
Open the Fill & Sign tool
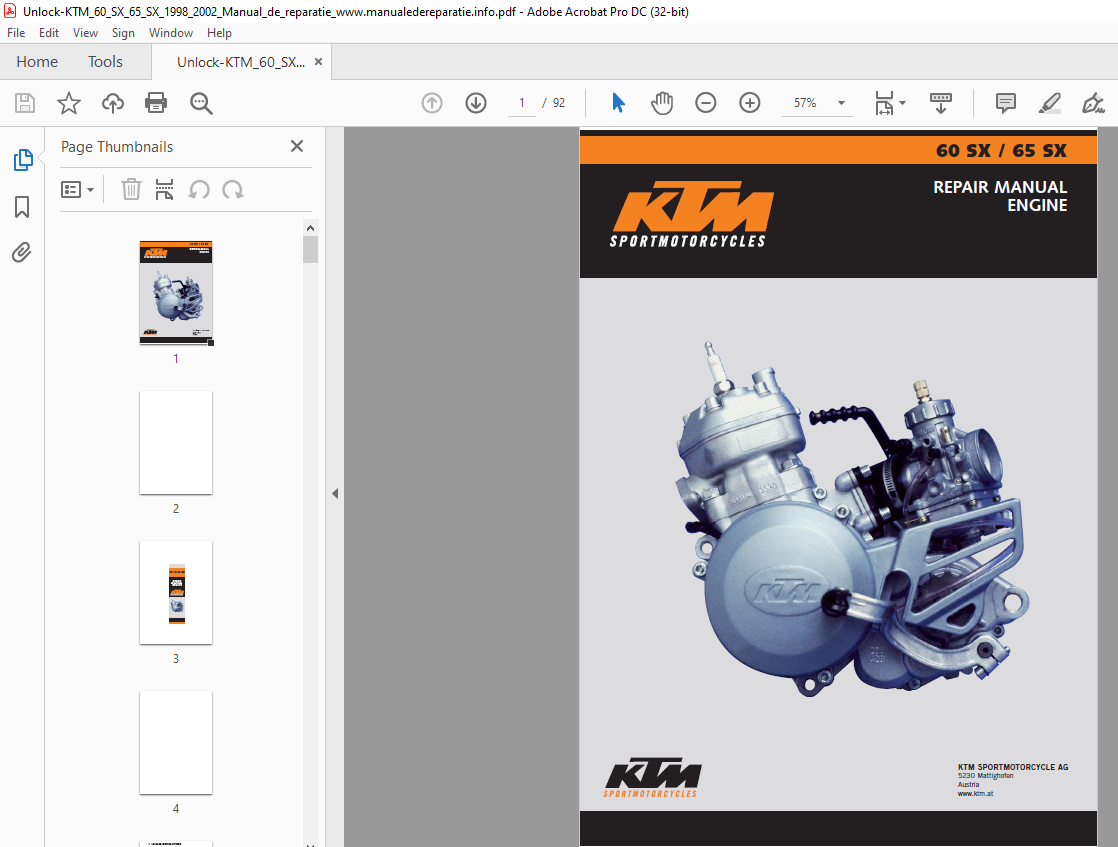pos(1093,103)
